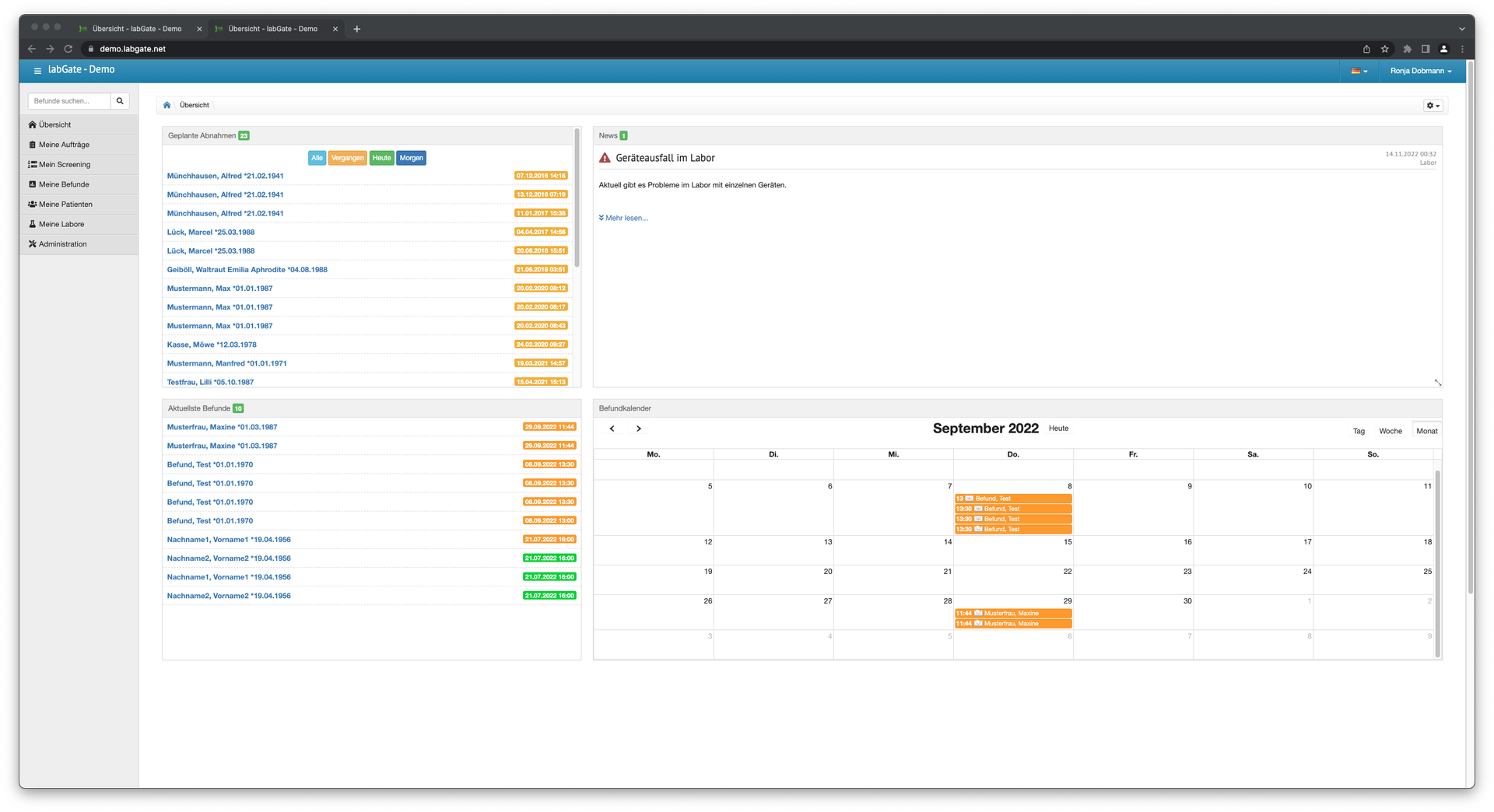Open the language flag dropdown
The width and height of the screenshot is (1494, 812).
click(1359, 71)
